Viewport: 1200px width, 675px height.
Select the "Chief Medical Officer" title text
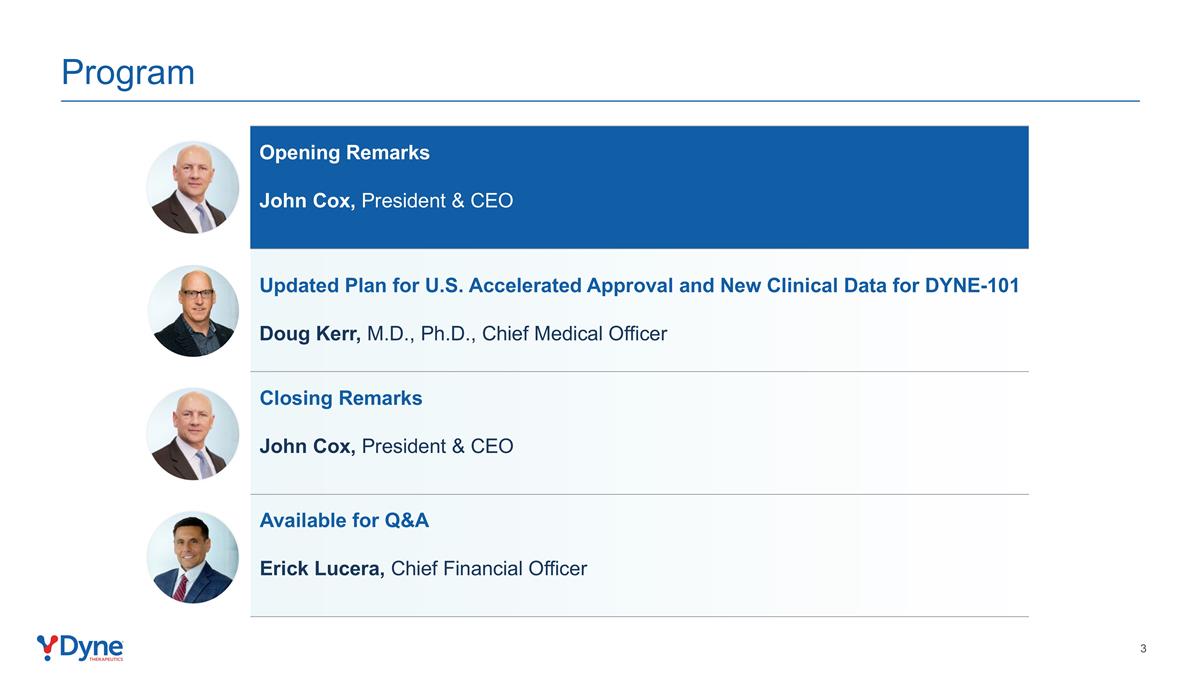(x=574, y=334)
